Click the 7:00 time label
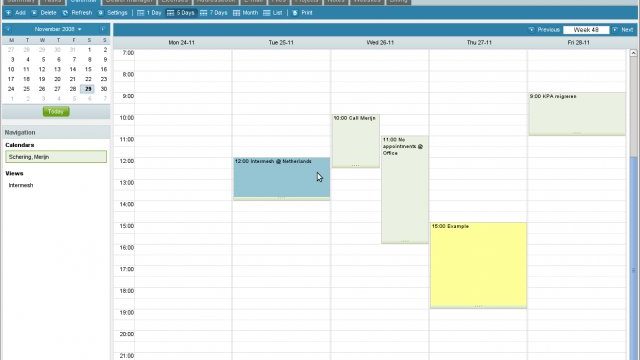Viewport: 640px width, 360px height. [x=128, y=53]
